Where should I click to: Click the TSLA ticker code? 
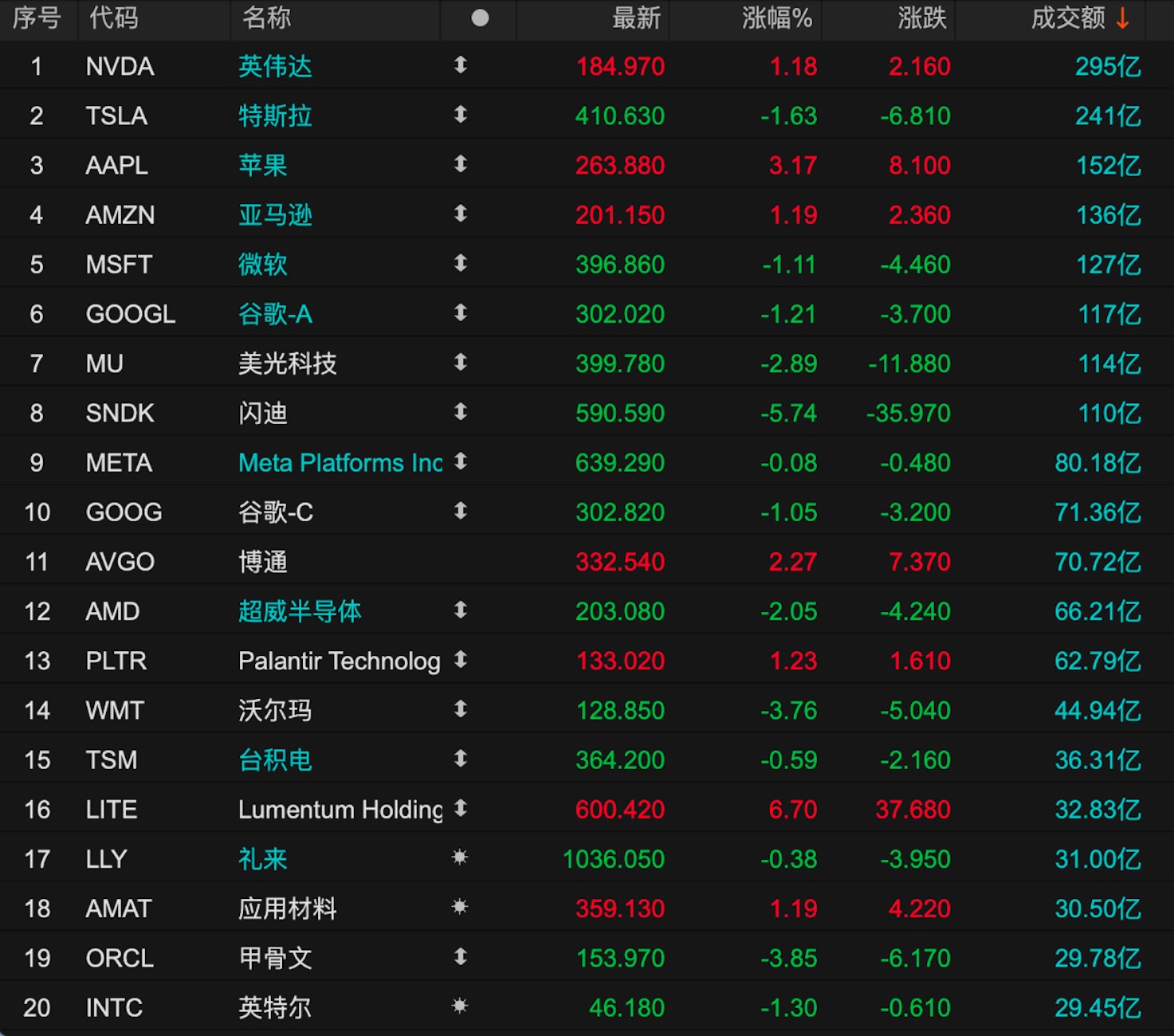[x=117, y=116]
